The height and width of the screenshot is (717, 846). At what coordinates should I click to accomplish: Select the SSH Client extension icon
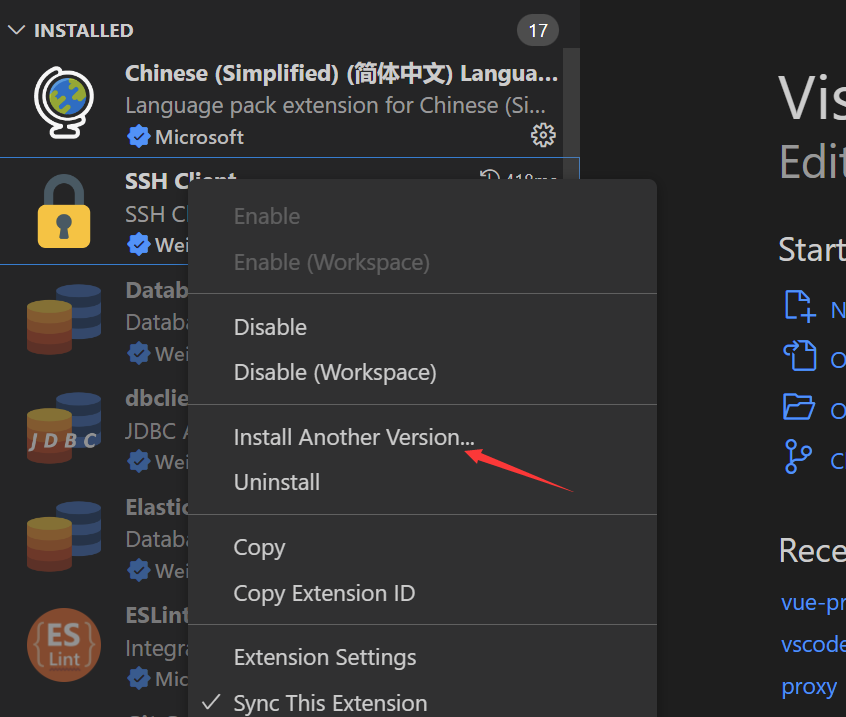63,211
